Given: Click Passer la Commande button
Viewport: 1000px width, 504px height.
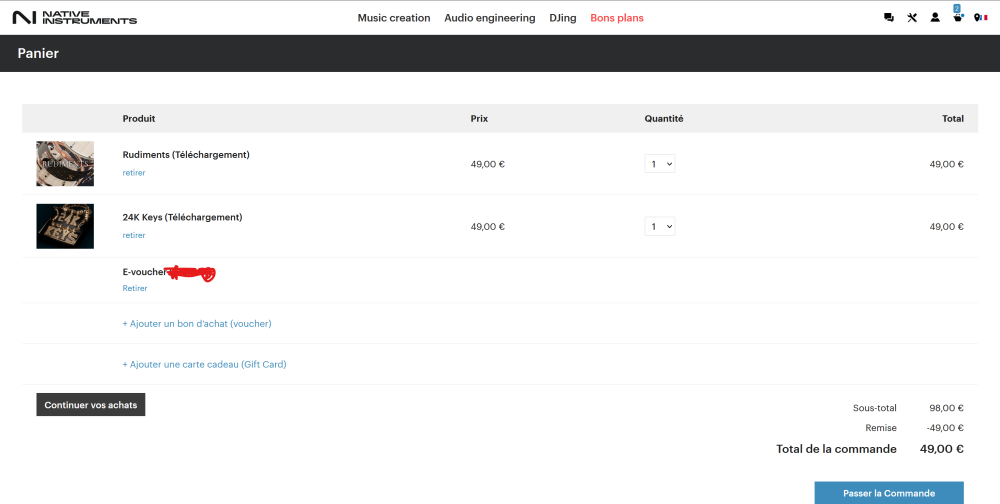Looking at the screenshot, I should [889, 493].
